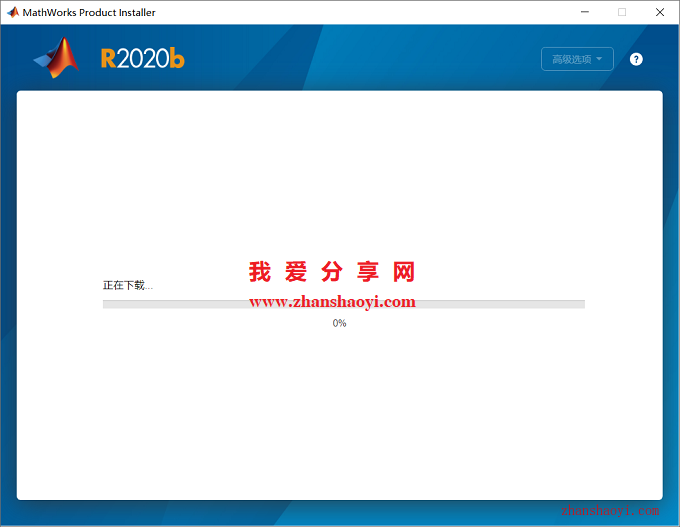Click the R2020b release label
Screen dimensions: 680x527
click(x=143, y=59)
